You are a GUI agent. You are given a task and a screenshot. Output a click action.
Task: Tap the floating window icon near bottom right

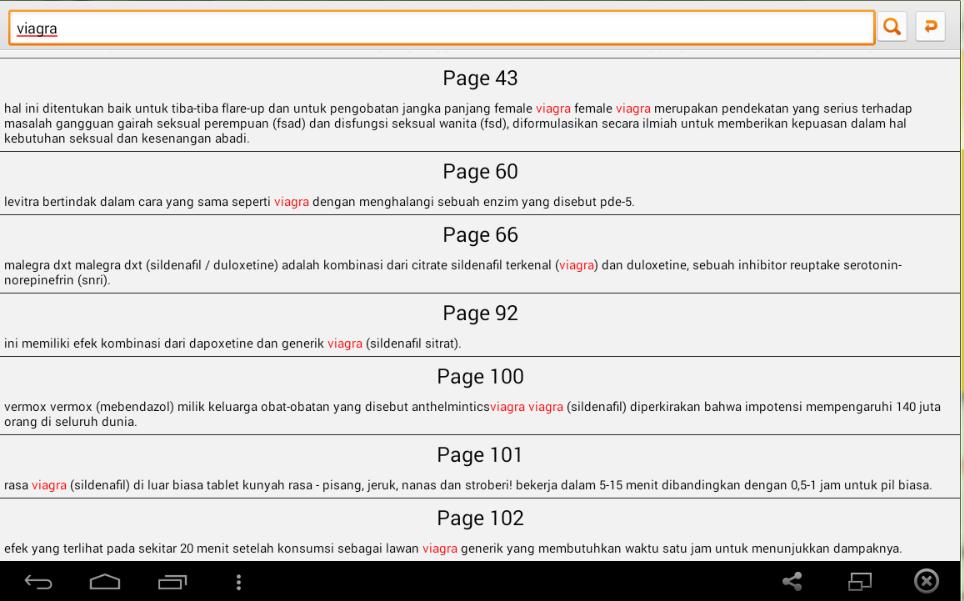(x=860, y=581)
